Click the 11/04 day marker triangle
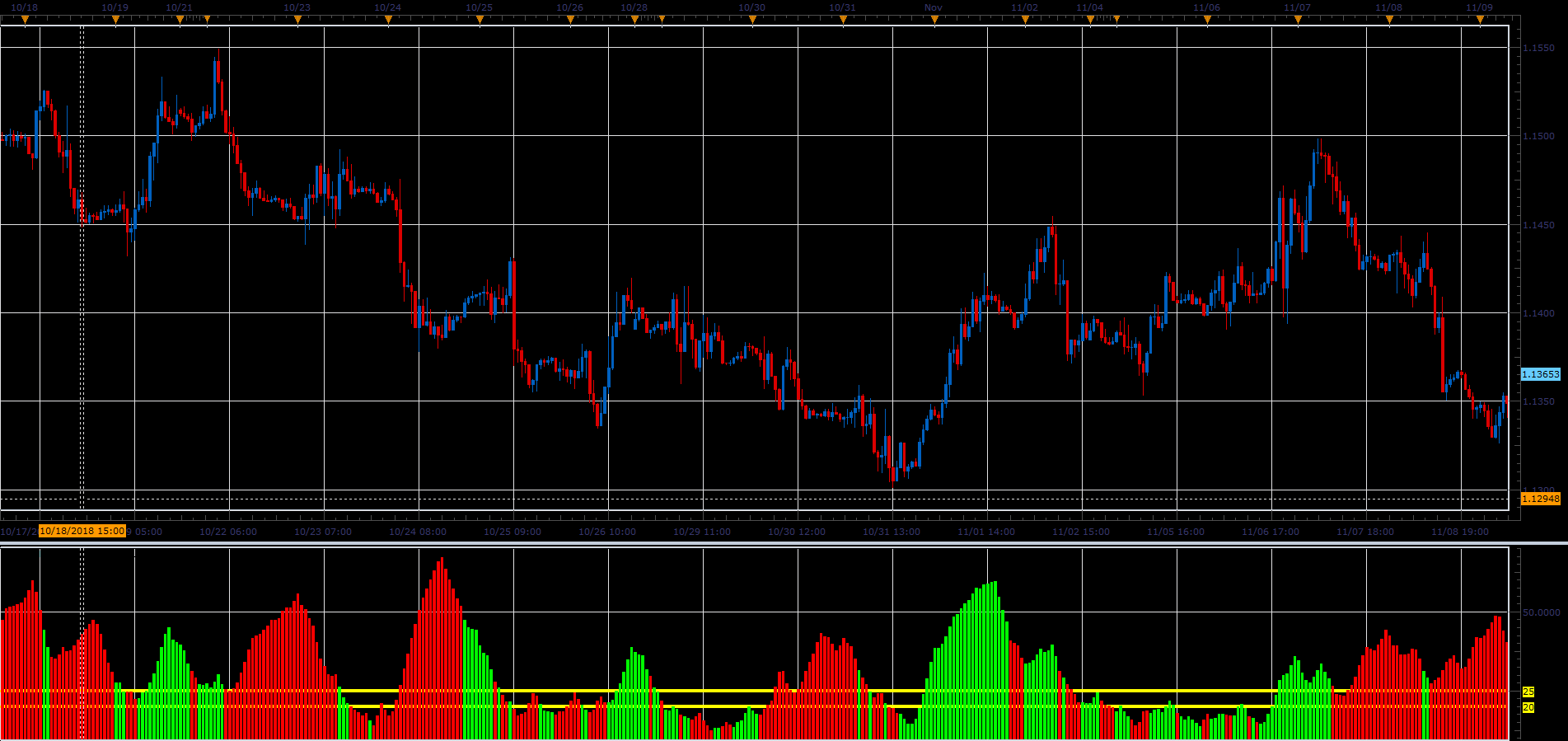 point(1090,21)
